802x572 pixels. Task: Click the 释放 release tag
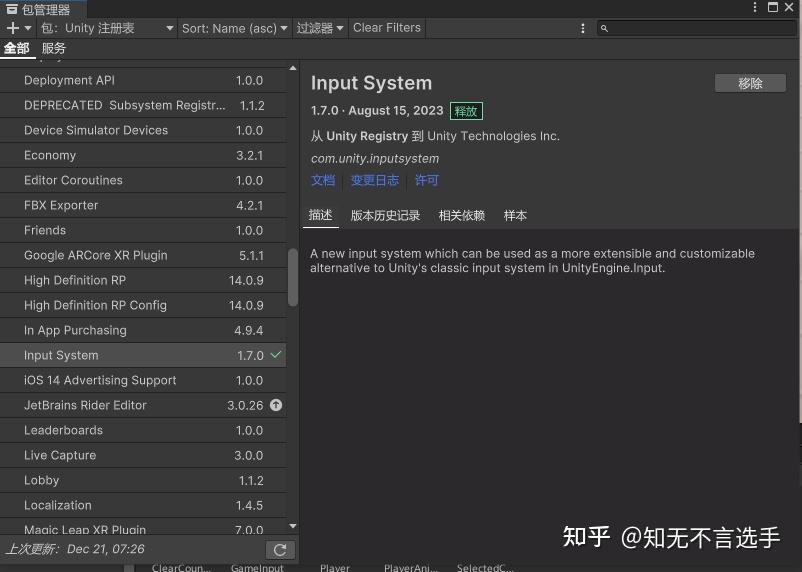[x=466, y=111]
